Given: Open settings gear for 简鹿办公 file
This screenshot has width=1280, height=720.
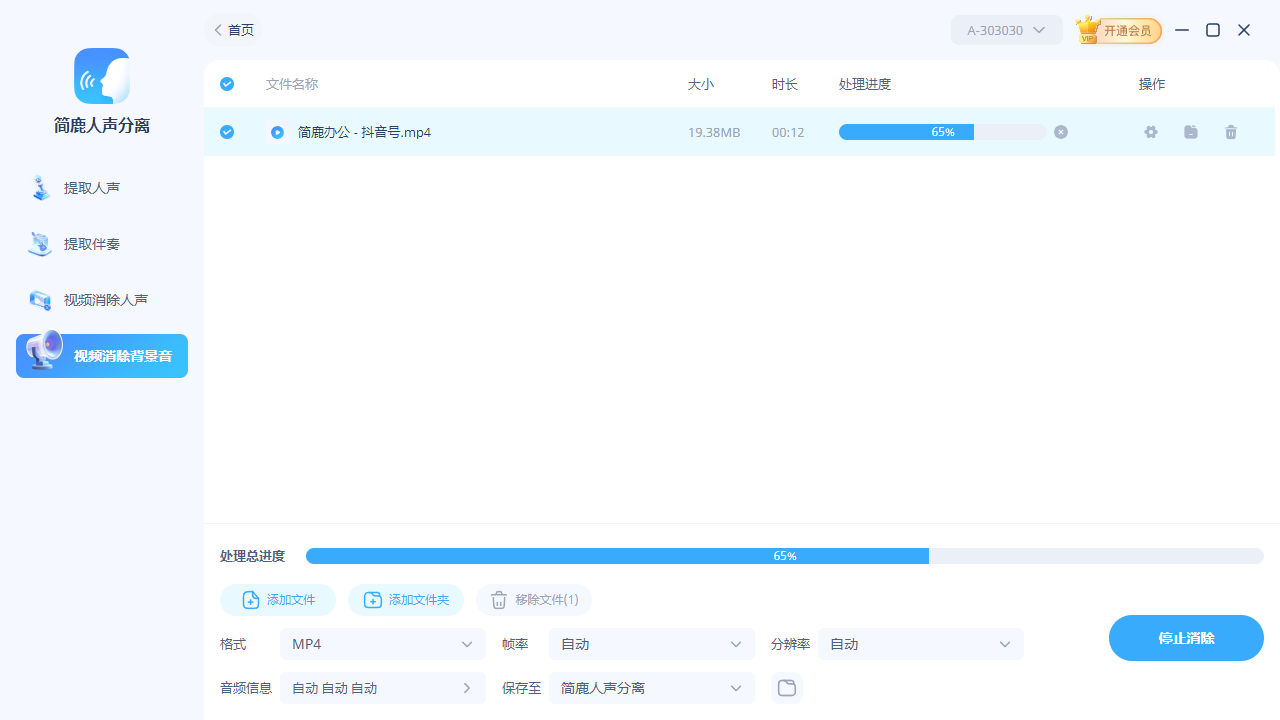Looking at the screenshot, I should point(1151,132).
